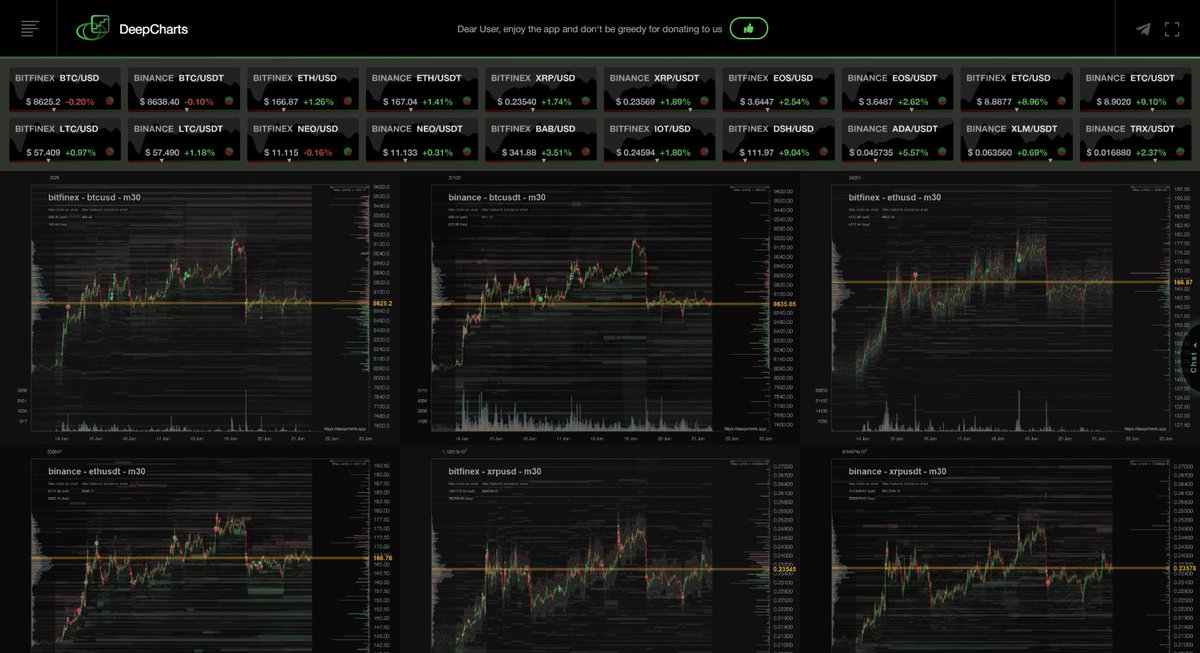Click the DeepCharts logo icon
Screen dimensions: 1200x653
[x=95, y=27]
